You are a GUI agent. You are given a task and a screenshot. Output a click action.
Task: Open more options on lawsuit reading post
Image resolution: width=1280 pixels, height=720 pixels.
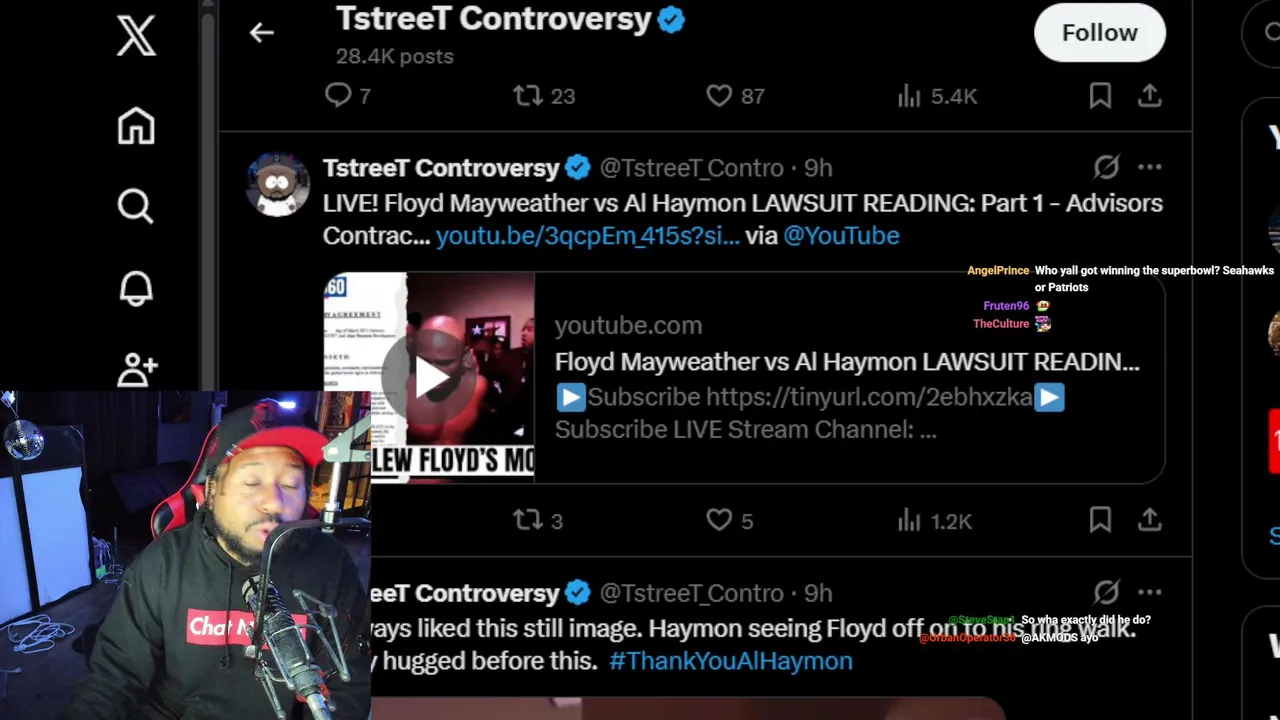[x=1150, y=167]
